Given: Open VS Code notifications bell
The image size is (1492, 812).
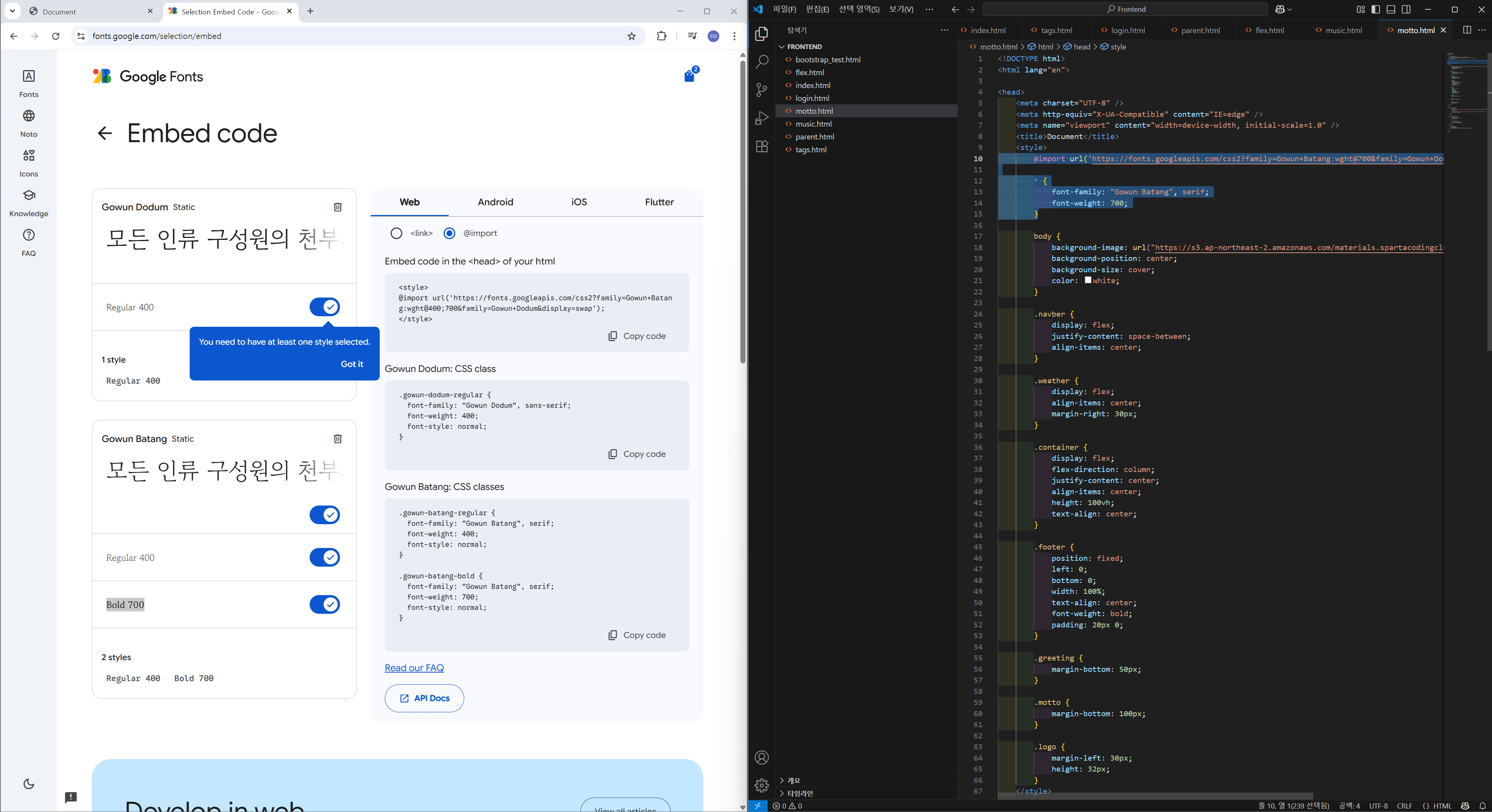Looking at the screenshot, I should click(x=1482, y=806).
